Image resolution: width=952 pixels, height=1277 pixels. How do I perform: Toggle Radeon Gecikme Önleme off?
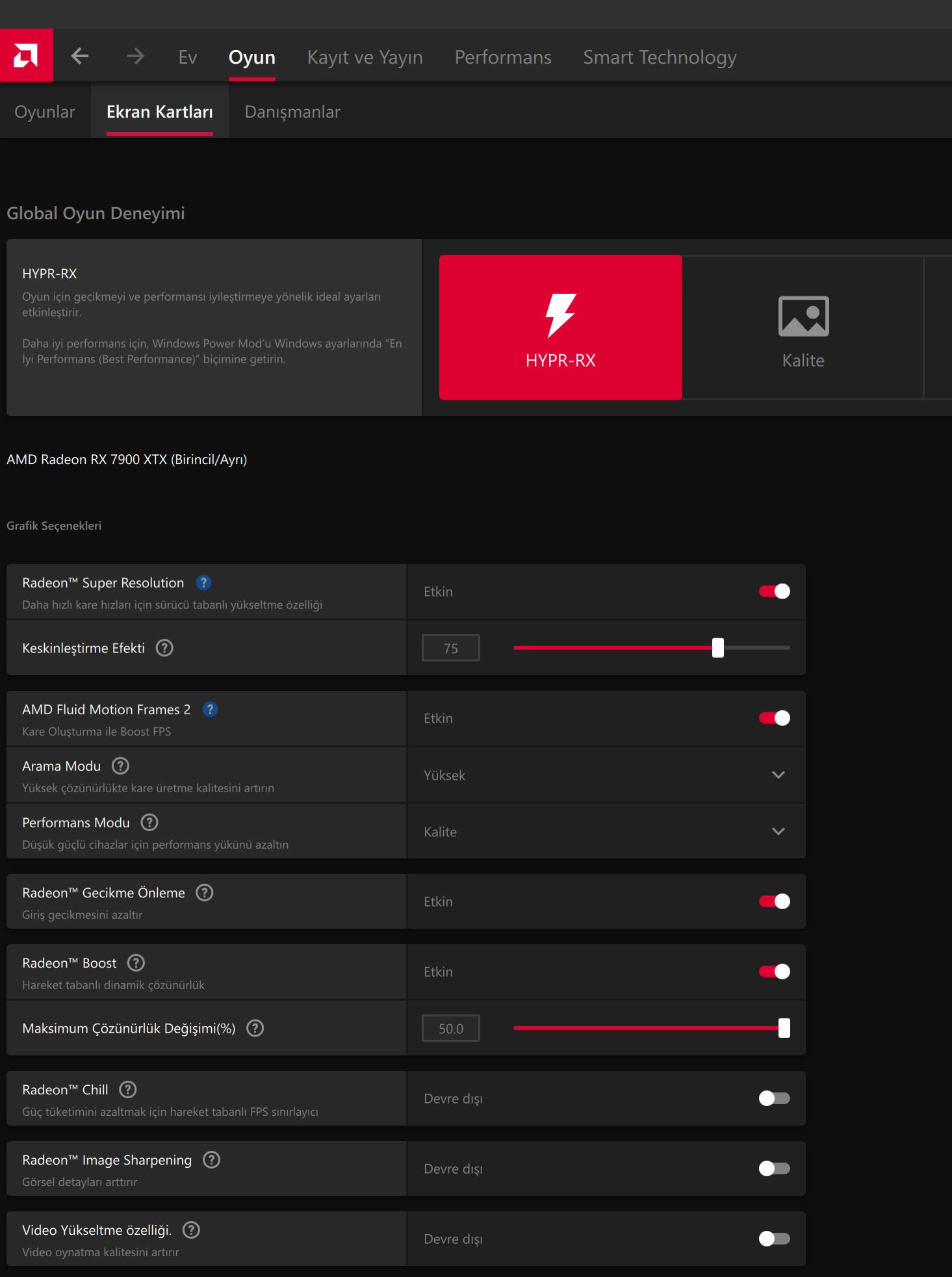(774, 901)
